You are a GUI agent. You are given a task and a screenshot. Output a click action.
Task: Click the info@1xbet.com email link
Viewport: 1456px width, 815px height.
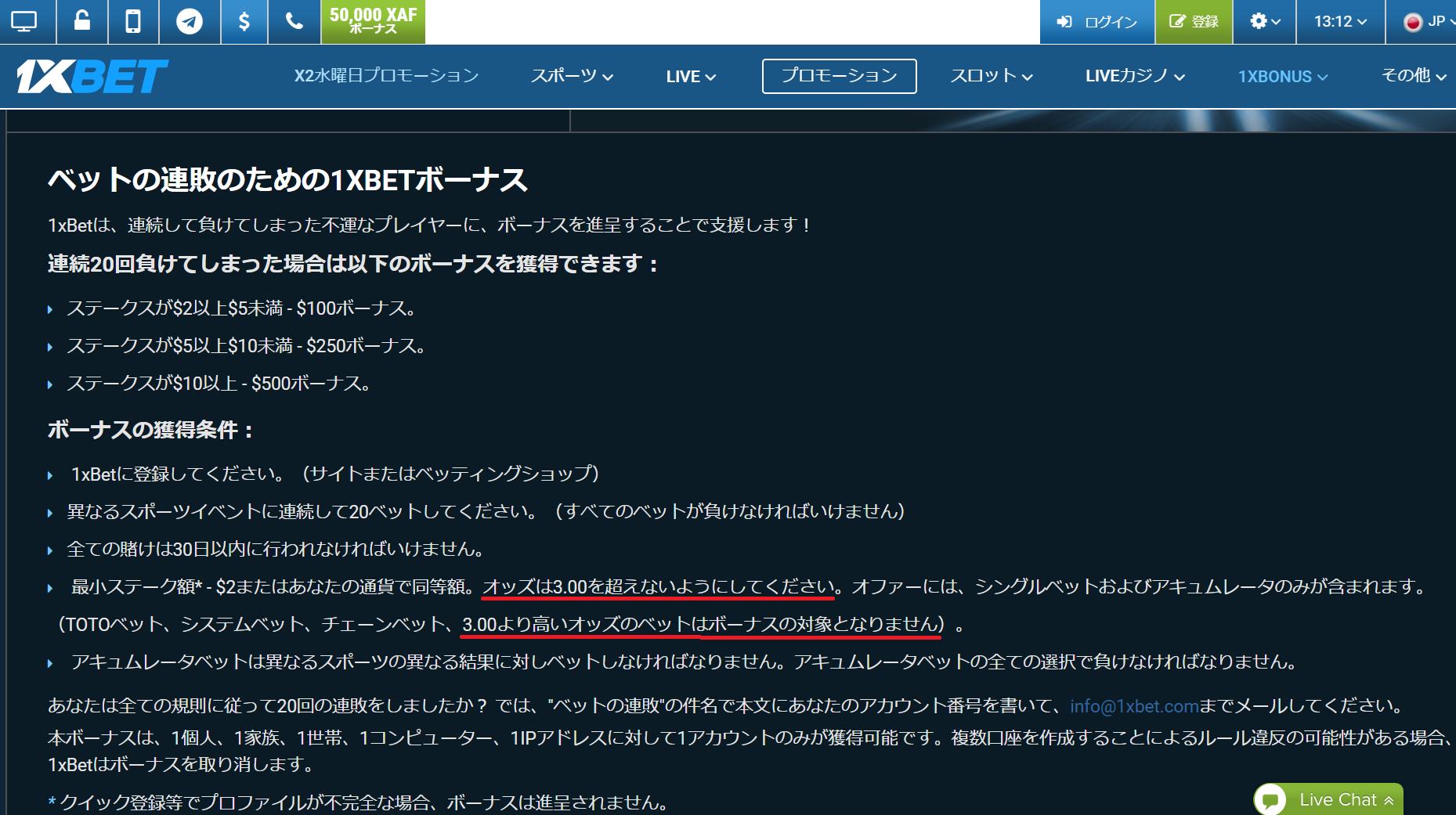[x=1134, y=705]
